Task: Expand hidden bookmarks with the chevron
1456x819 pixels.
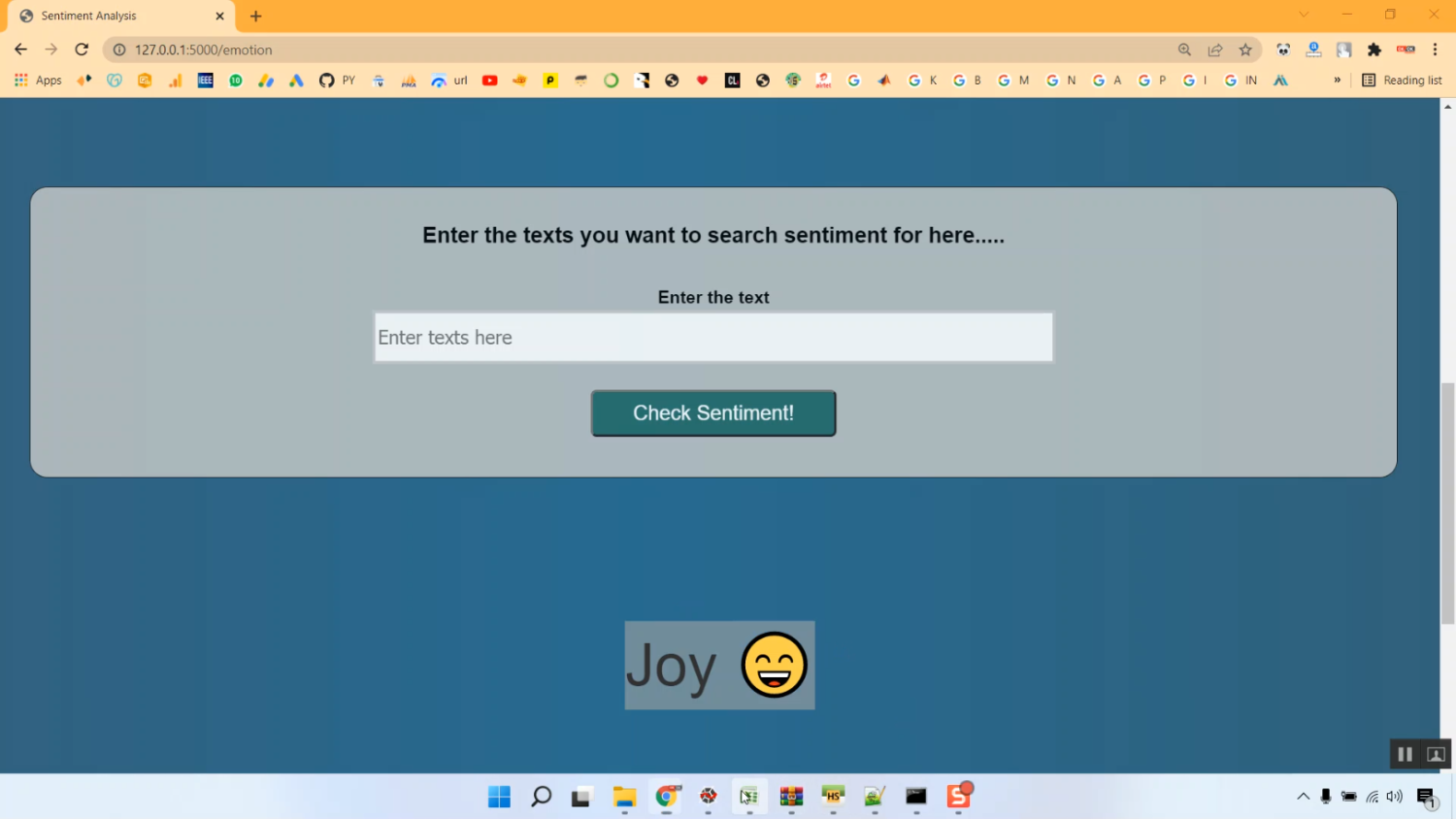Action: pos(1338,80)
